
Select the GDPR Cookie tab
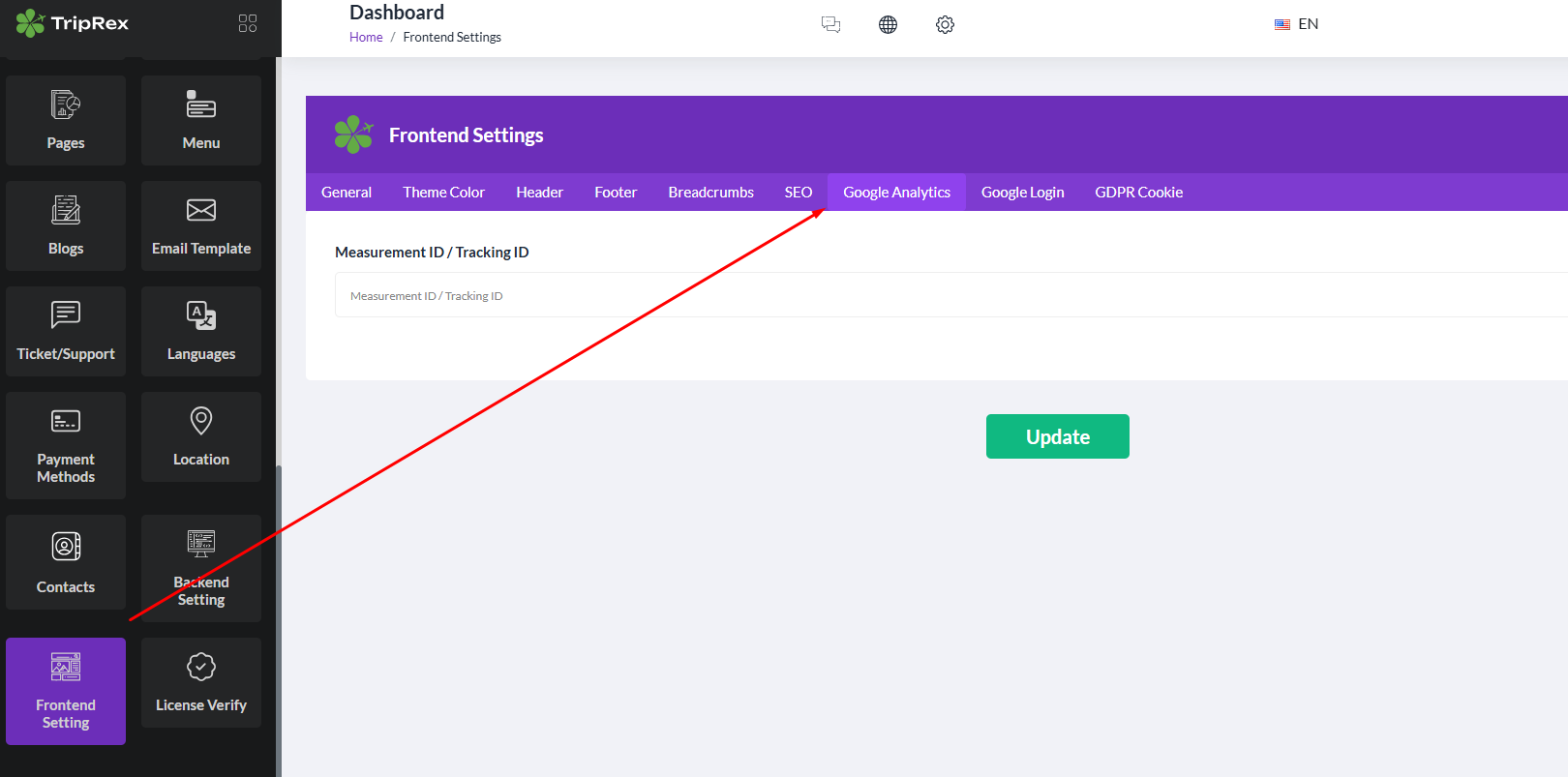[x=1138, y=193]
